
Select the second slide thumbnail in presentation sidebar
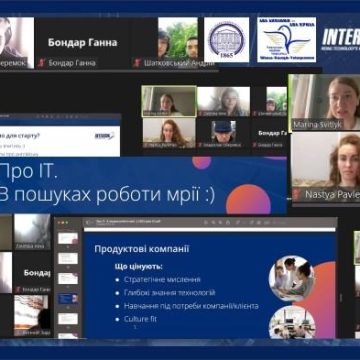[x=68, y=258]
